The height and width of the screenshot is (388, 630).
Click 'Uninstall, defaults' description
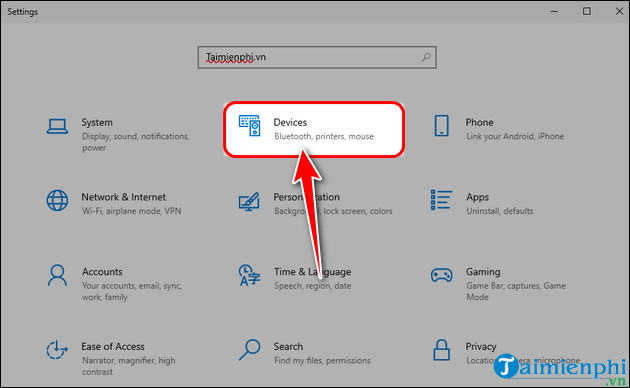[500, 211]
